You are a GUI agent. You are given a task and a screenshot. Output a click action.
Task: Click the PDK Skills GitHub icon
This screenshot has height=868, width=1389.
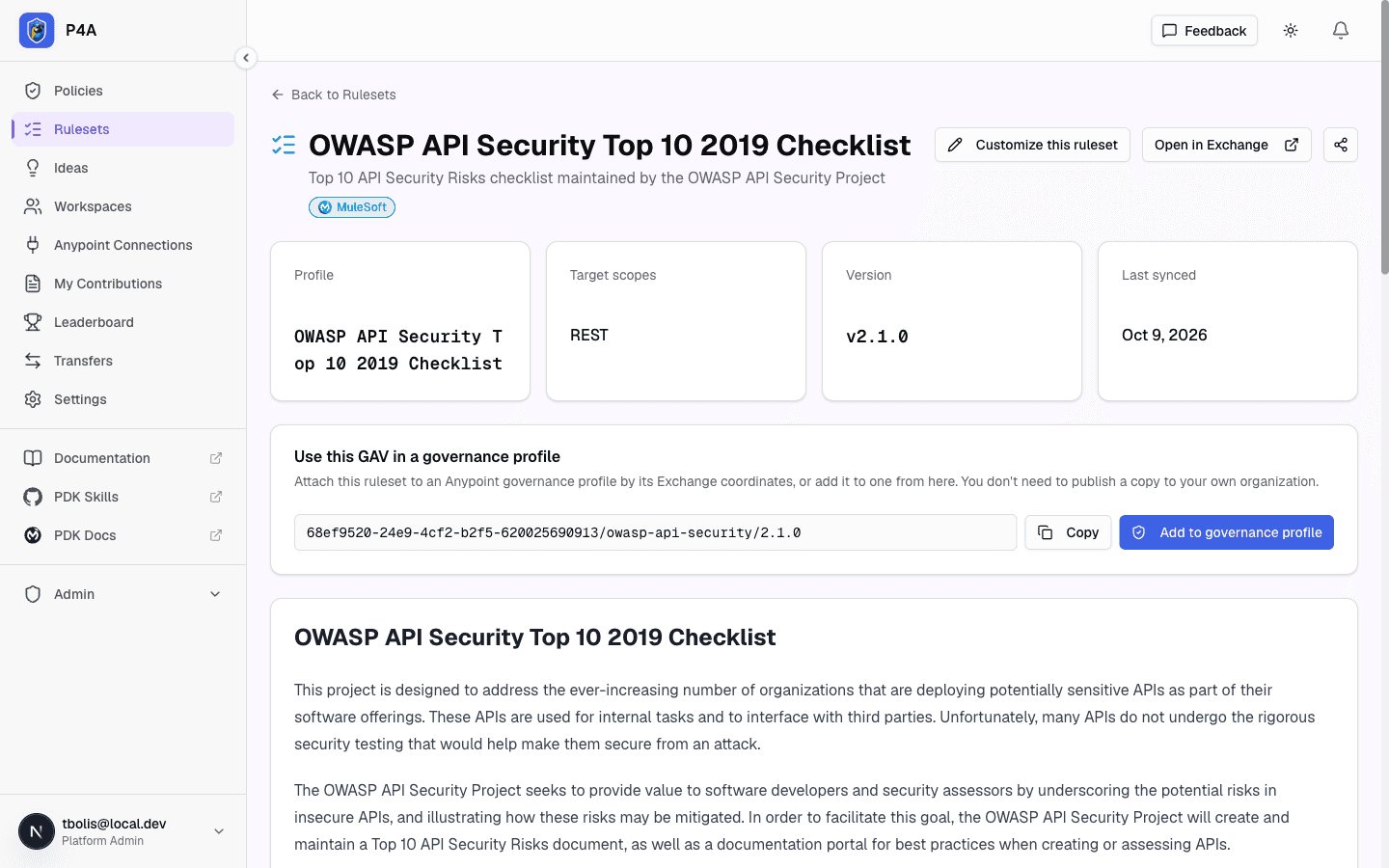click(x=33, y=497)
